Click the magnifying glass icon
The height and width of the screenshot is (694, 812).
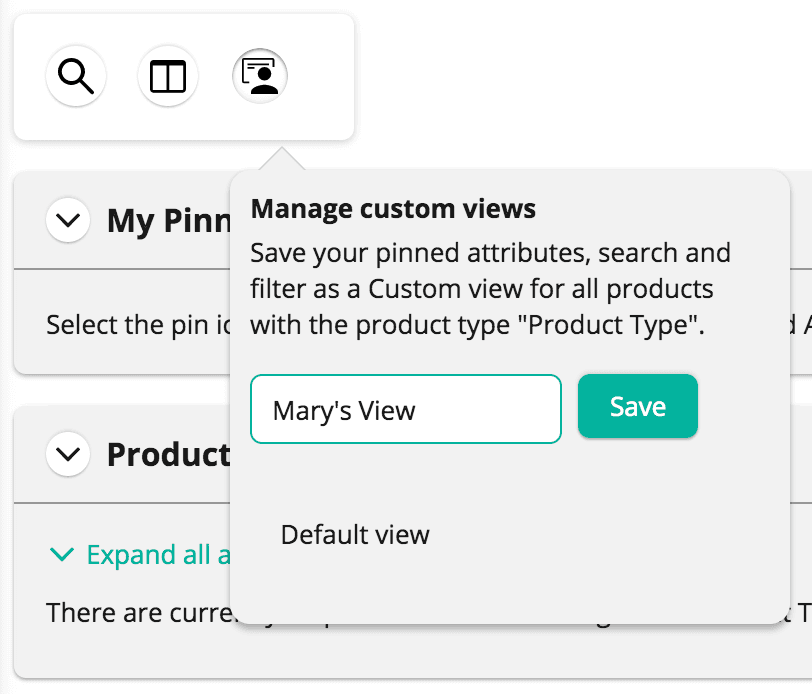(x=77, y=76)
